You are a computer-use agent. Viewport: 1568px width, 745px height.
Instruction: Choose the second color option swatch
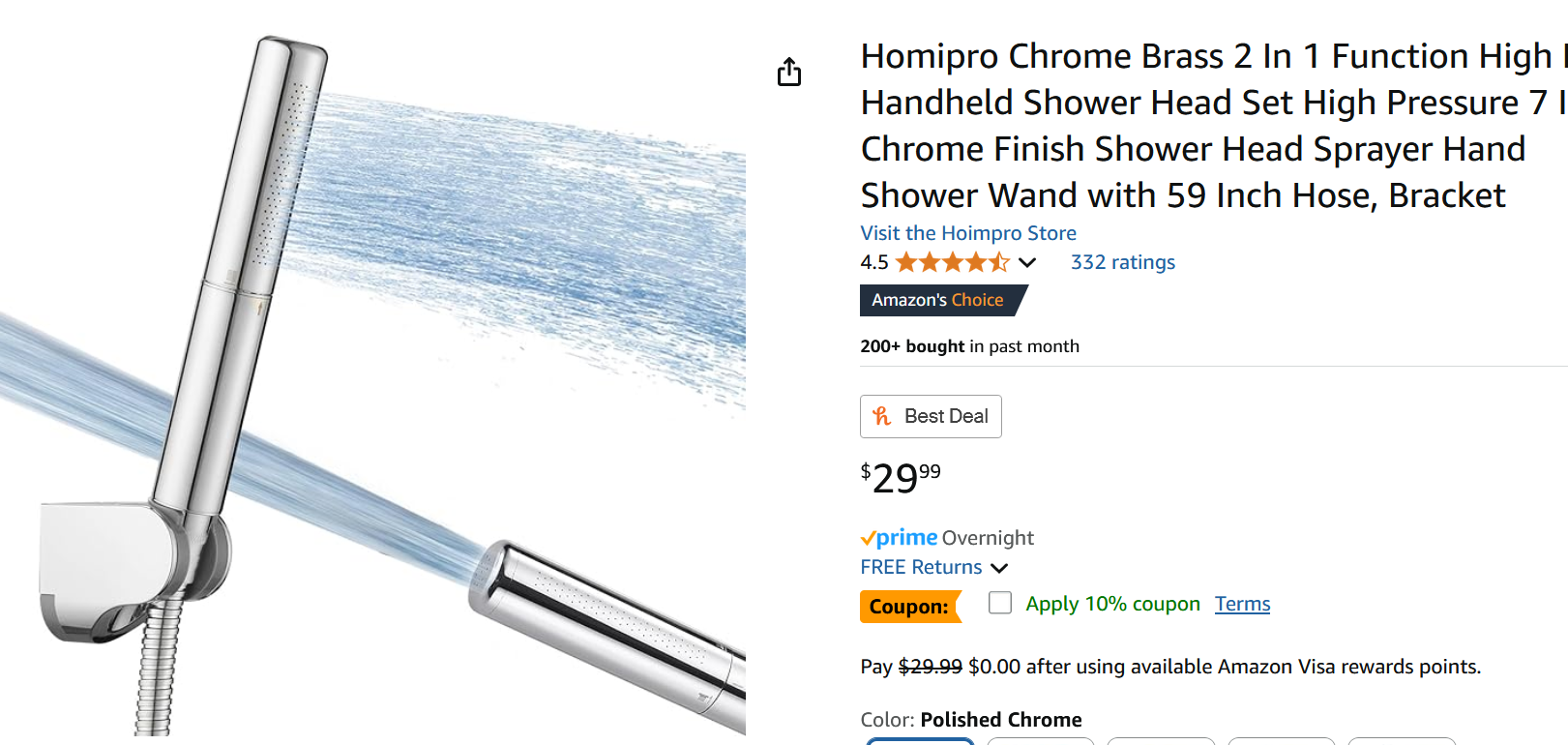pos(1040,741)
